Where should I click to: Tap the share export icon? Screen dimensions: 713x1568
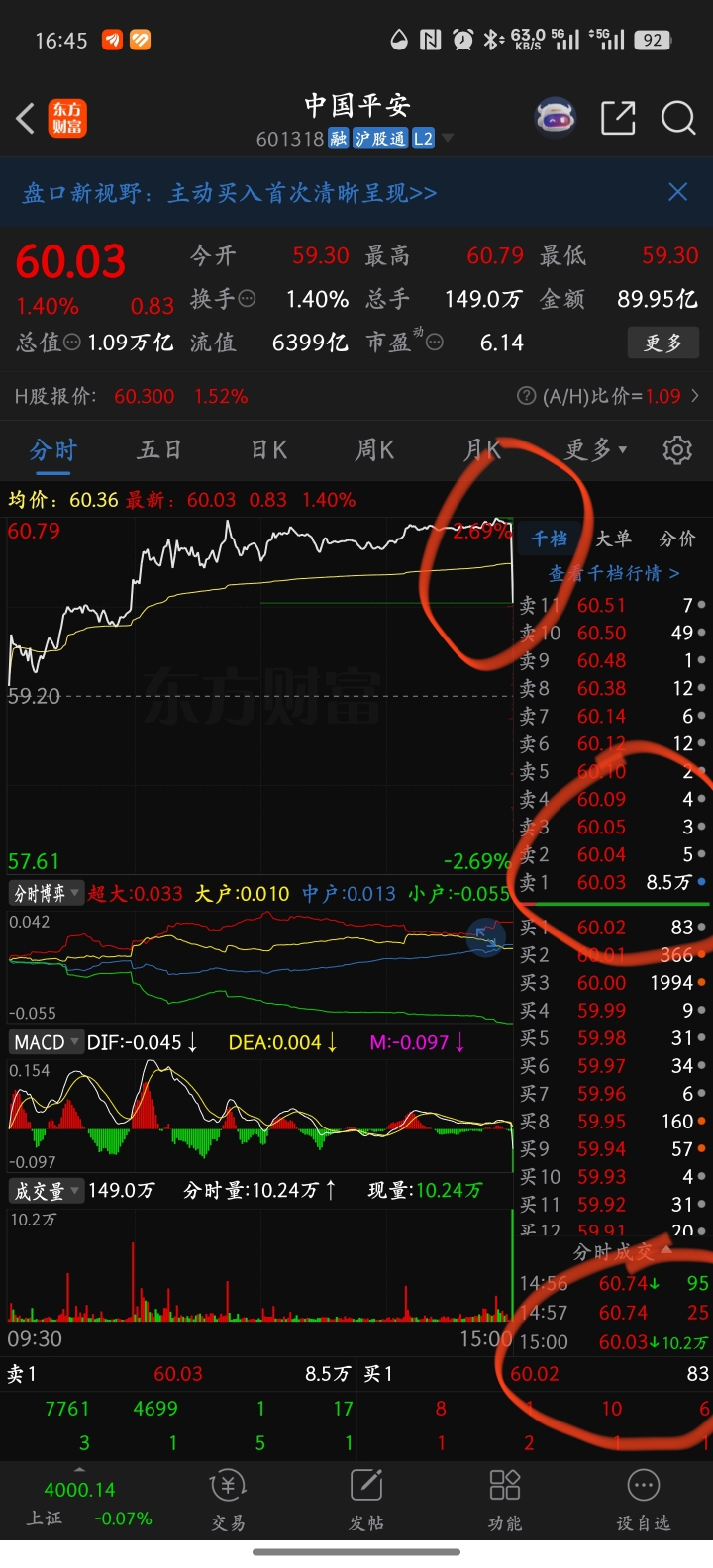(618, 118)
